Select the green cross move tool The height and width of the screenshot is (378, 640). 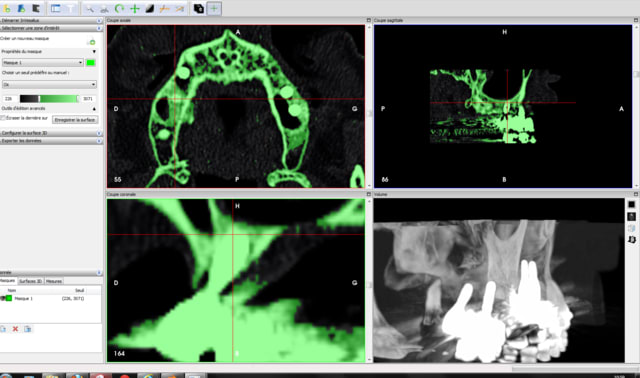[x=135, y=9]
